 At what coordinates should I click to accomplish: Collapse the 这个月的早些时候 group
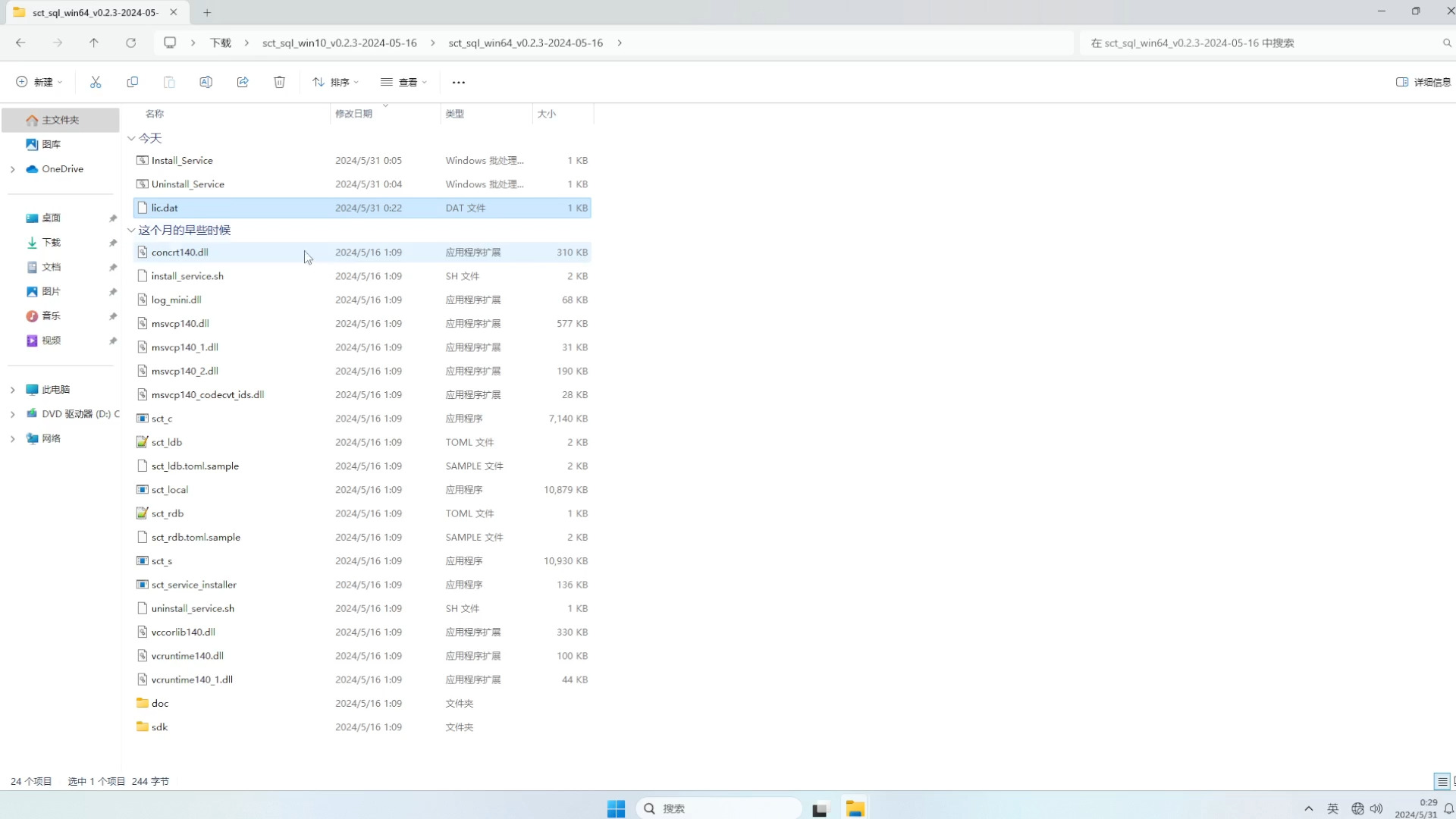coord(131,230)
